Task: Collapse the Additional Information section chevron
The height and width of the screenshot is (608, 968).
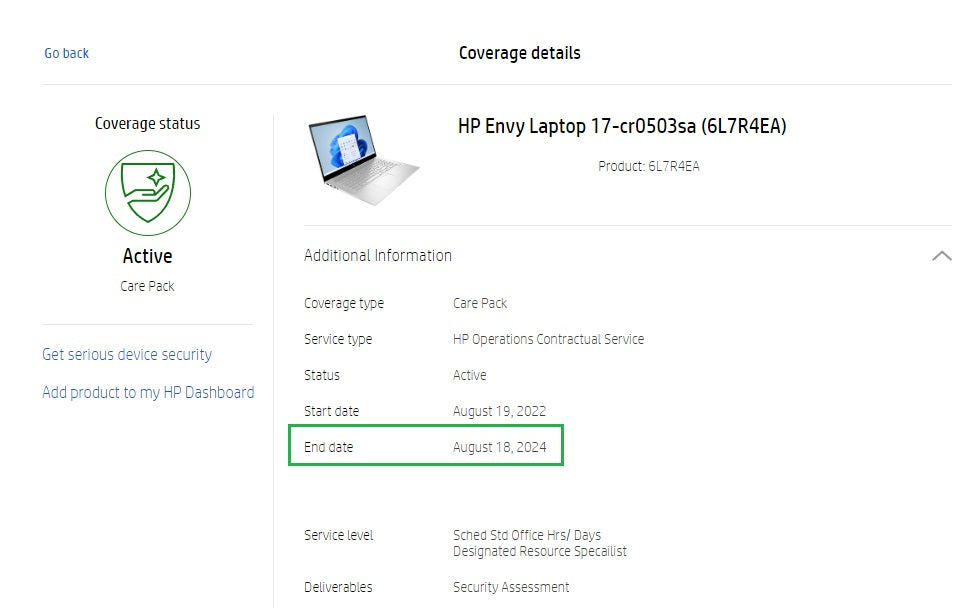Action: pos(941,256)
